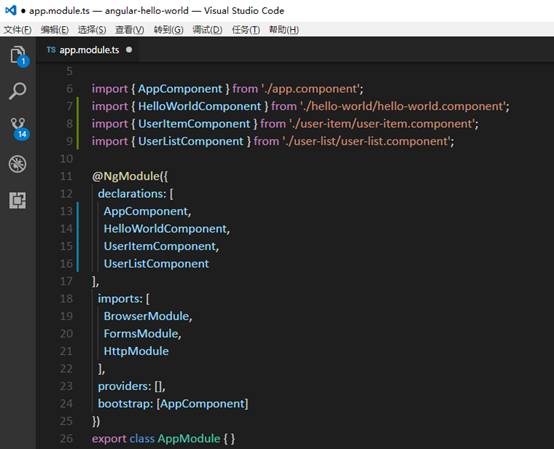Open the 帮助(H) menu
Viewport: 554px width, 449px height.
tap(284, 30)
